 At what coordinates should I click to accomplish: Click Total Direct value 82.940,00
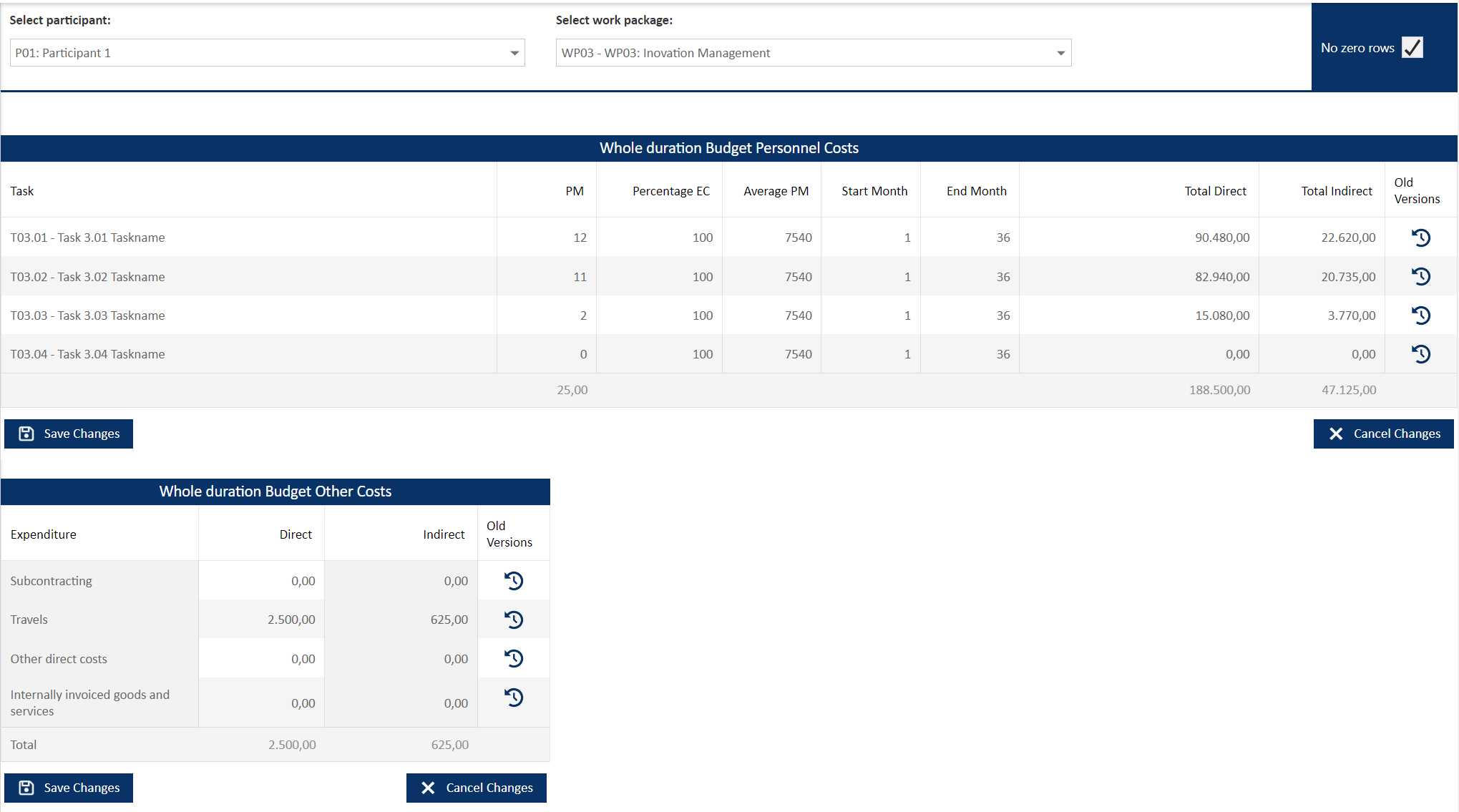[1222, 277]
